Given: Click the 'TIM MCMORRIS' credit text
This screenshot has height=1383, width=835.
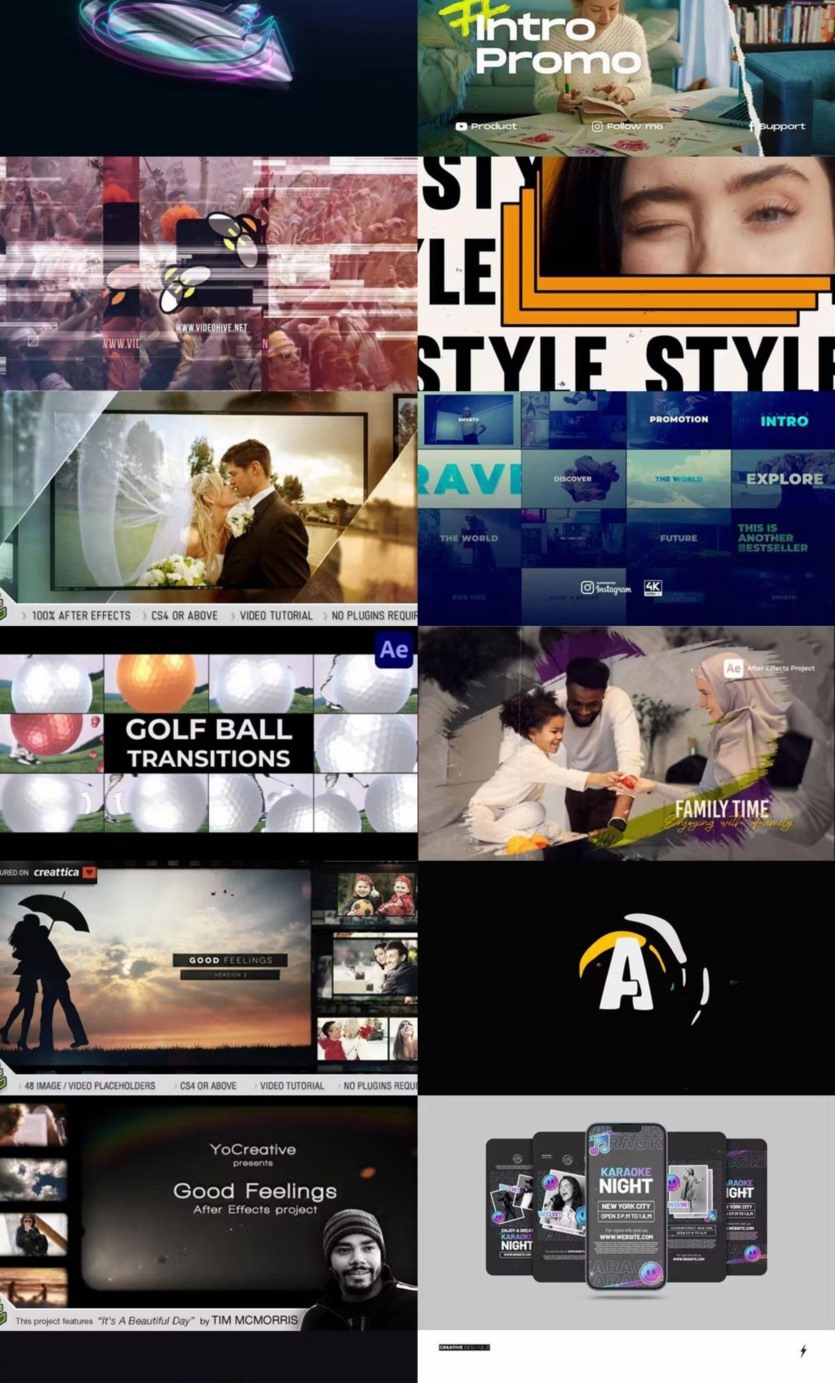Looking at the screenshot, I should [256, 1320].
